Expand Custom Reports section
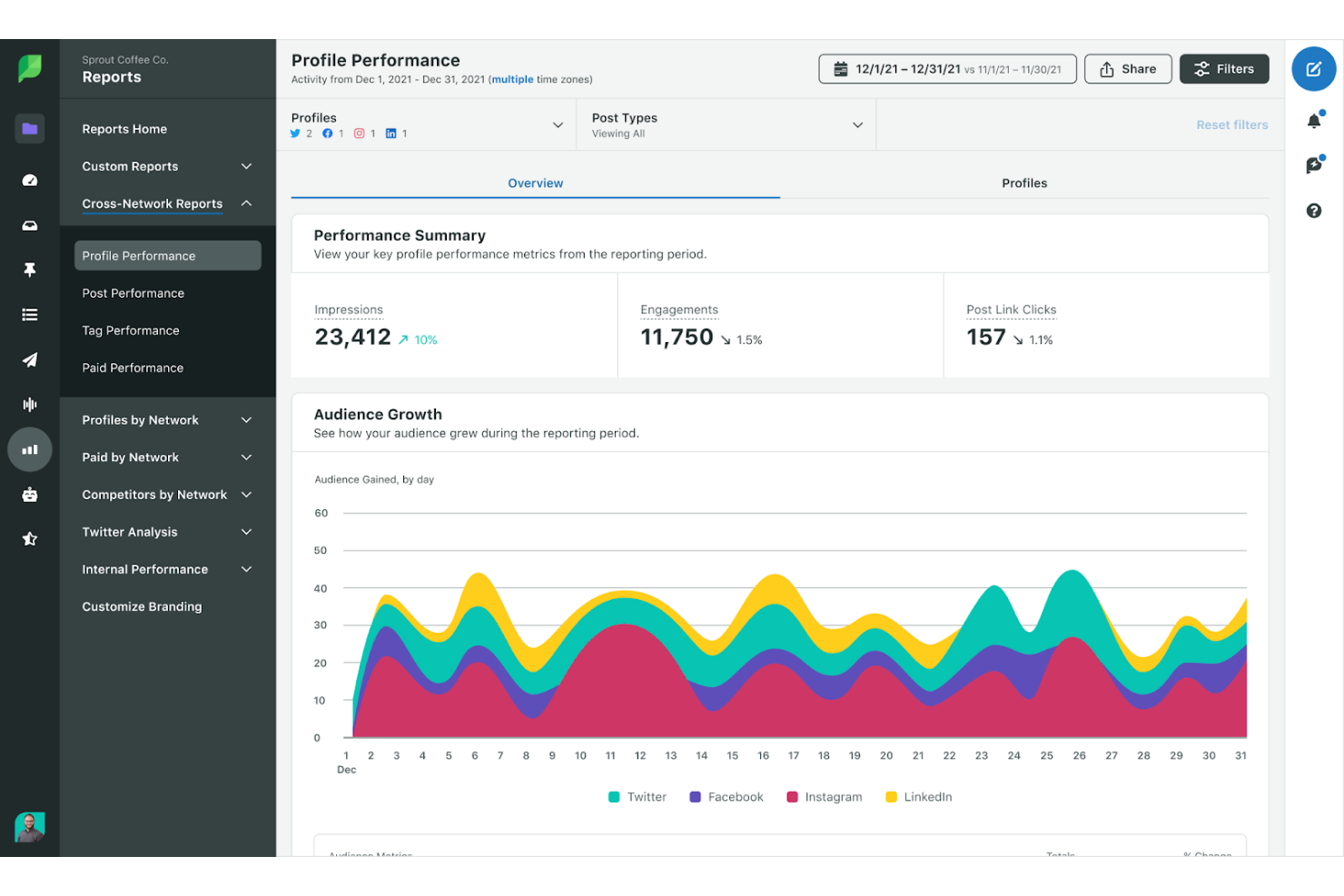 [167, 166]
